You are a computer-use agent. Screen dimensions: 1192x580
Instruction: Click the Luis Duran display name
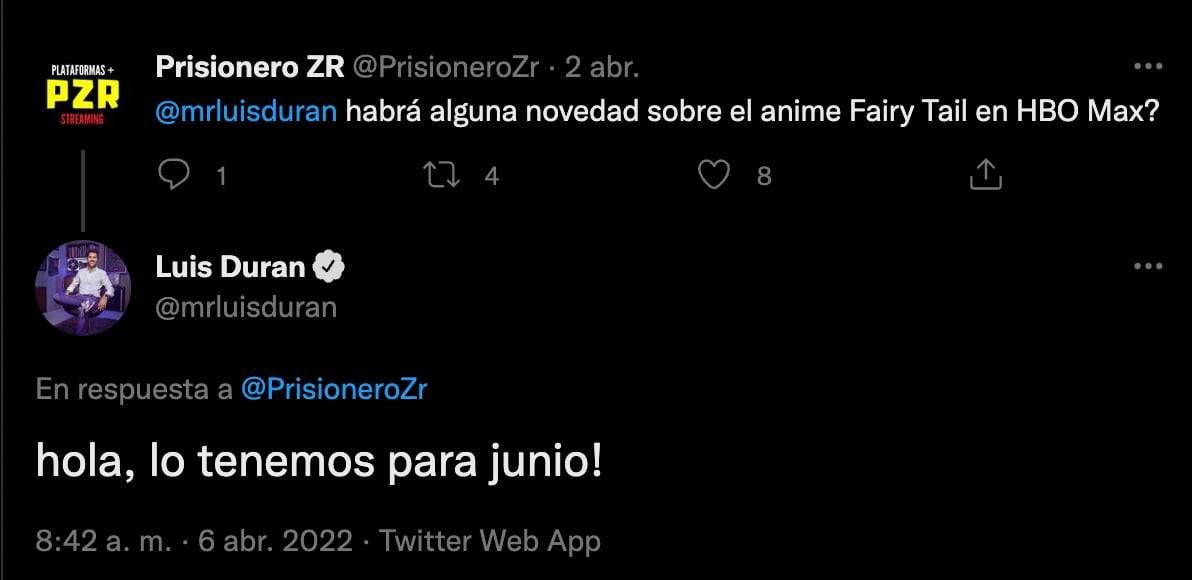[x=230, y=267]
